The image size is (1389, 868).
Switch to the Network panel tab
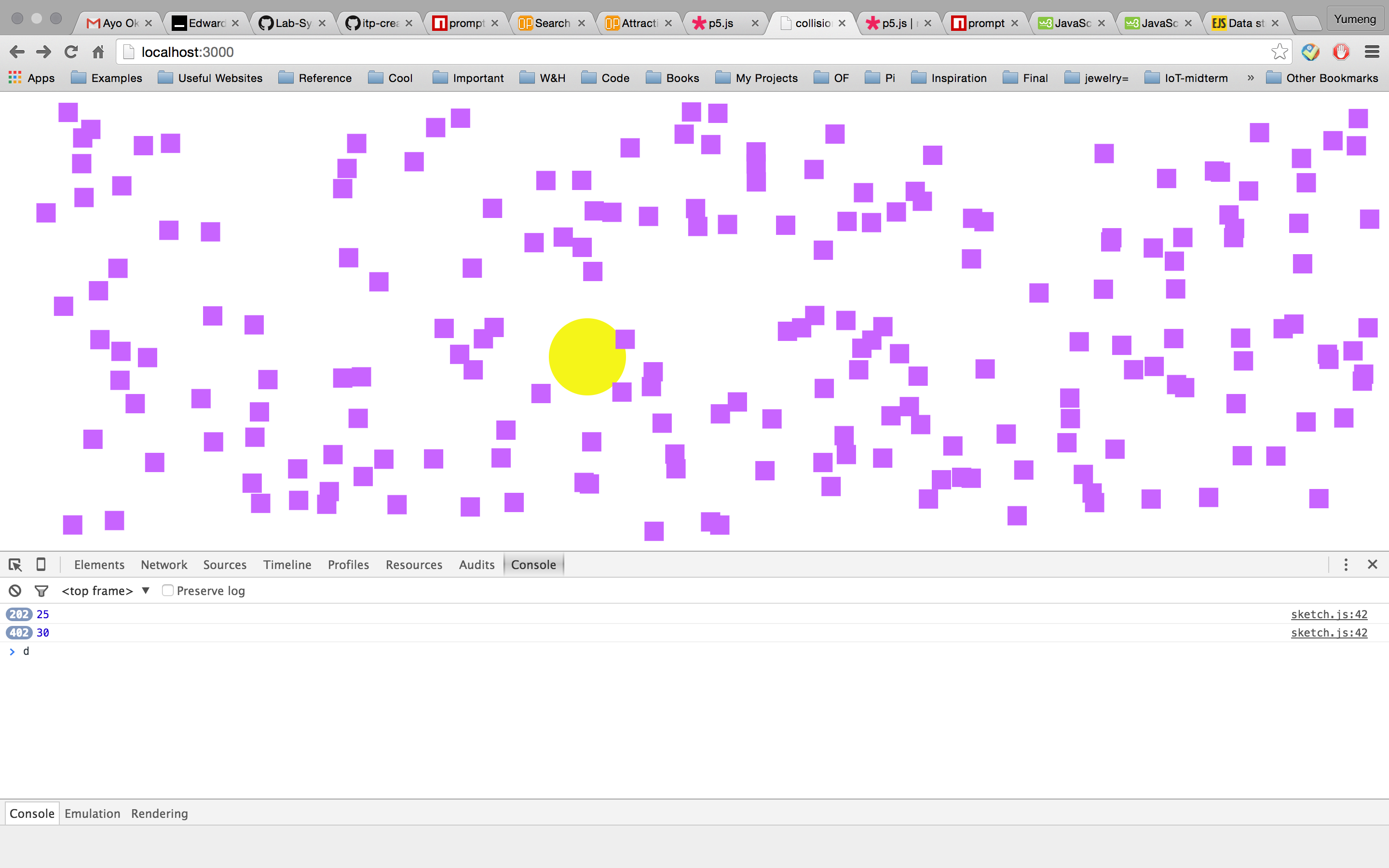pyautogui.click(x=164, y=564)
